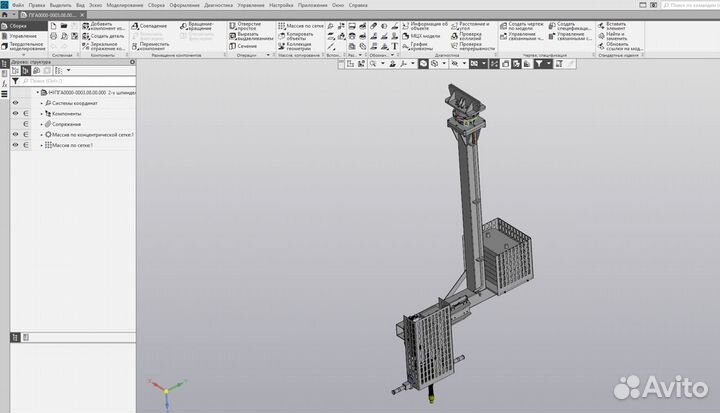
Task: Click Создать чертеж по модели
Action: pyautogui.click(x=522, y=26)
